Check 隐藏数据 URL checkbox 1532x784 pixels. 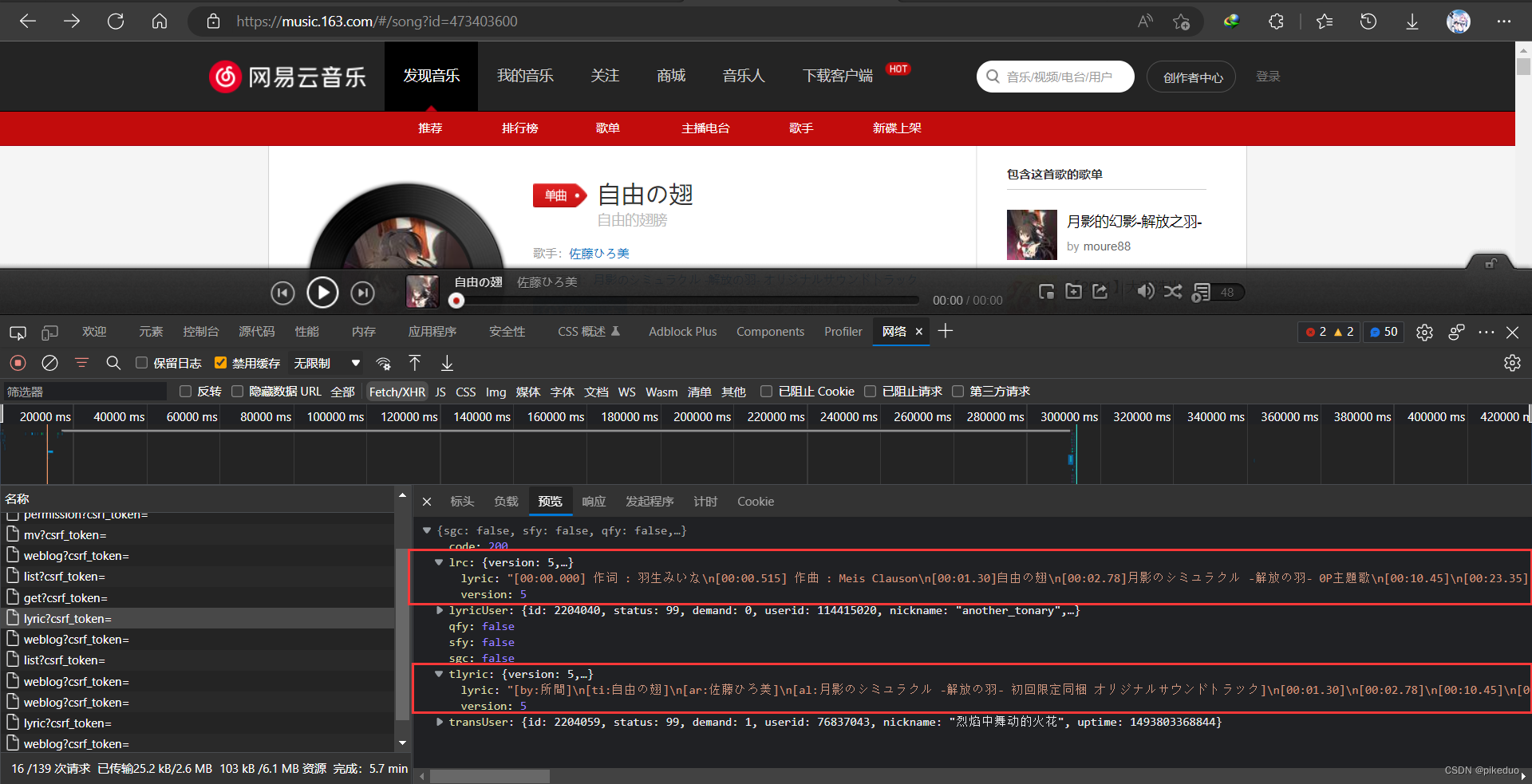(x=237, y=391)
